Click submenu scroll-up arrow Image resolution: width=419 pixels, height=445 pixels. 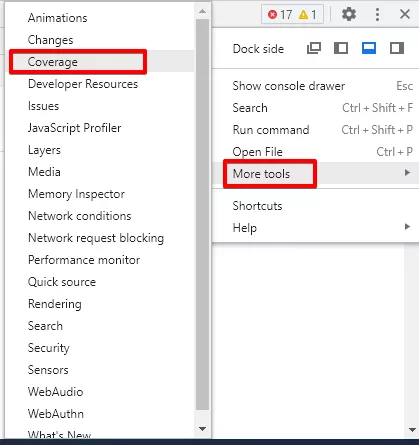202,11
